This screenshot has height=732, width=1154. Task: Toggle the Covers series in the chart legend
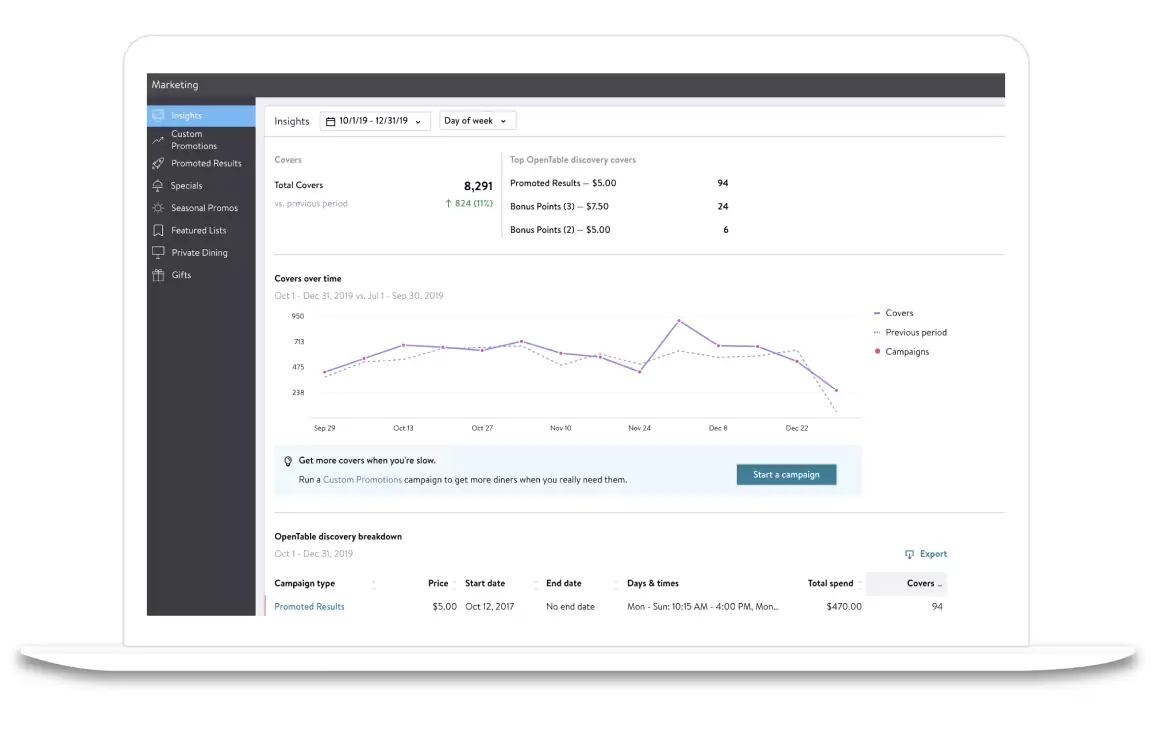(893, 313)
